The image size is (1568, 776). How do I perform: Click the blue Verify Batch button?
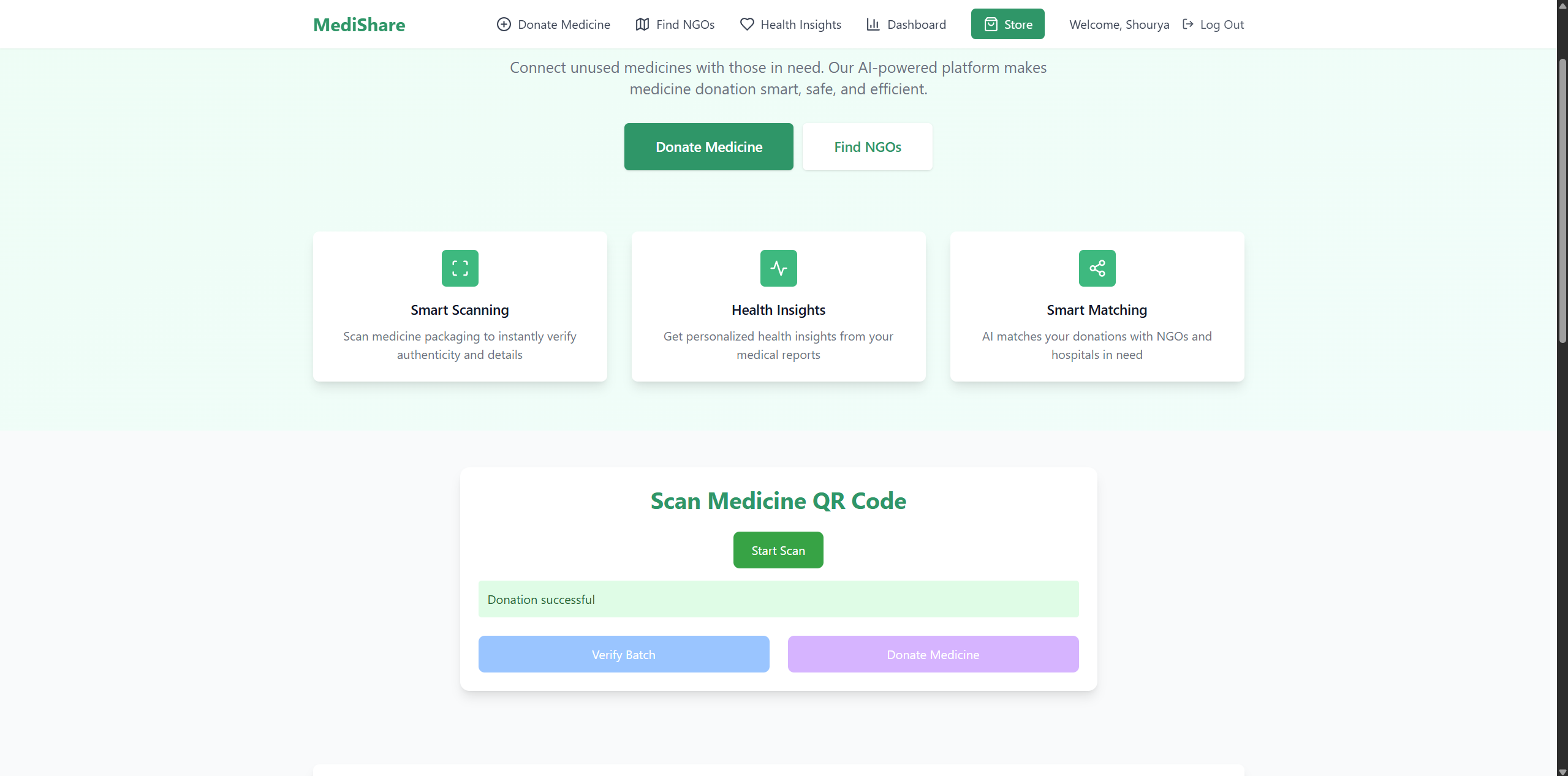(623, 654)
